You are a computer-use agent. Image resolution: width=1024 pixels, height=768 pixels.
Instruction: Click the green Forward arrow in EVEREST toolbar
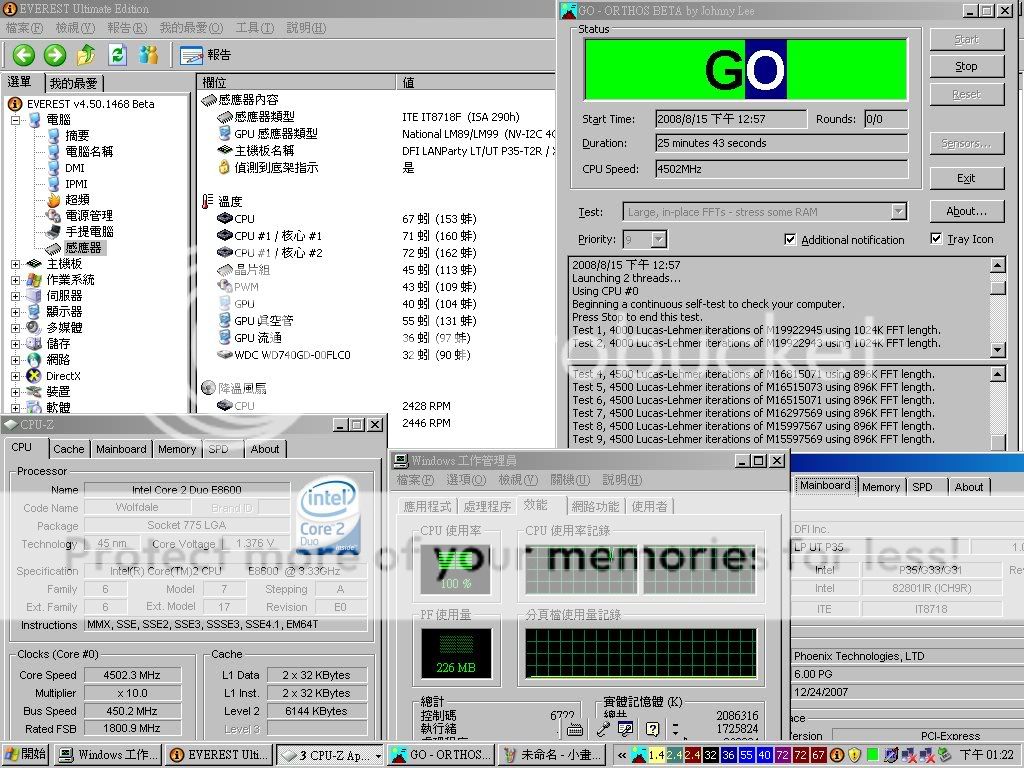(x=55, y=55)
